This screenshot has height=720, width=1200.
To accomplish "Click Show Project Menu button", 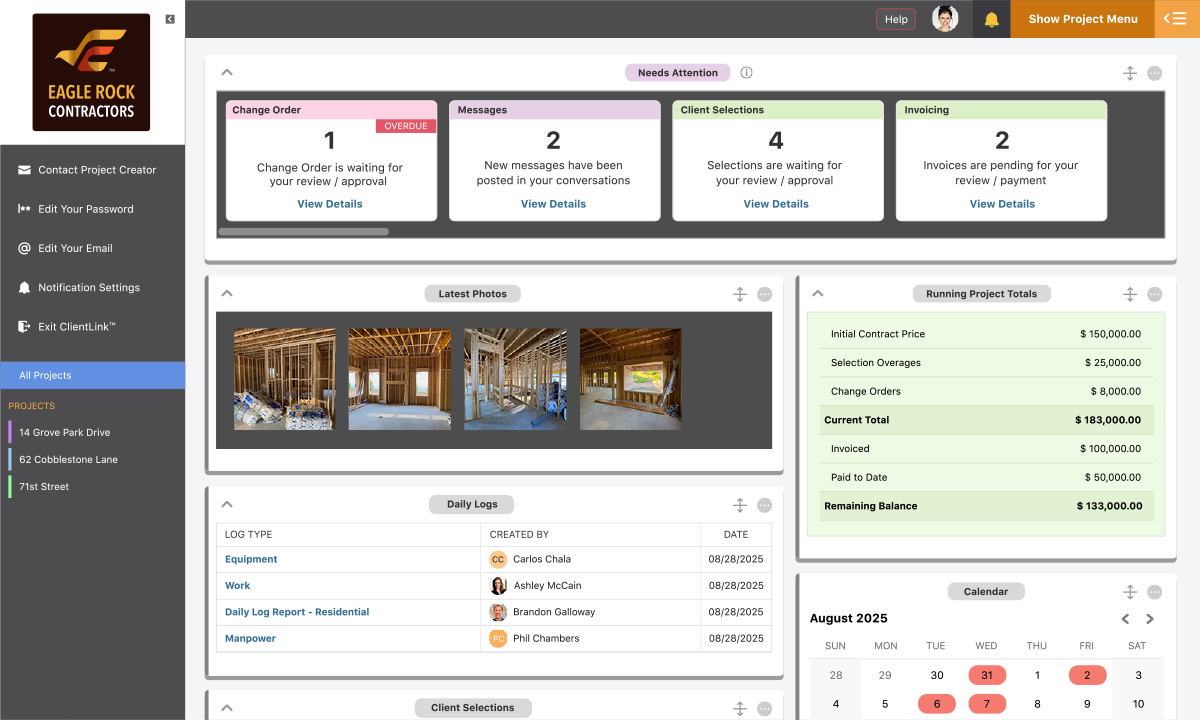I will pos(1083,19).
